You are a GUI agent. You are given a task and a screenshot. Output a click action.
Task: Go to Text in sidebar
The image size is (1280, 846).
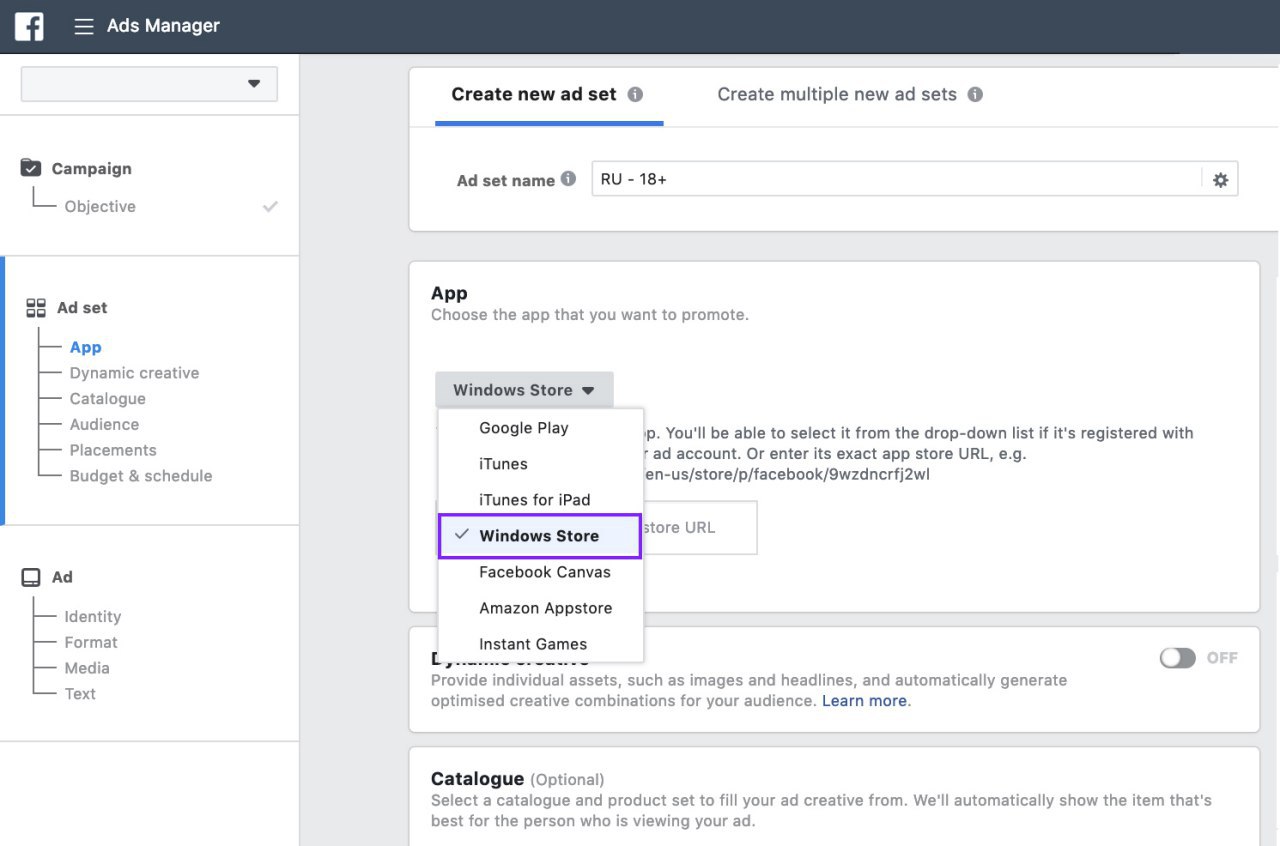(x=80, y=694)
